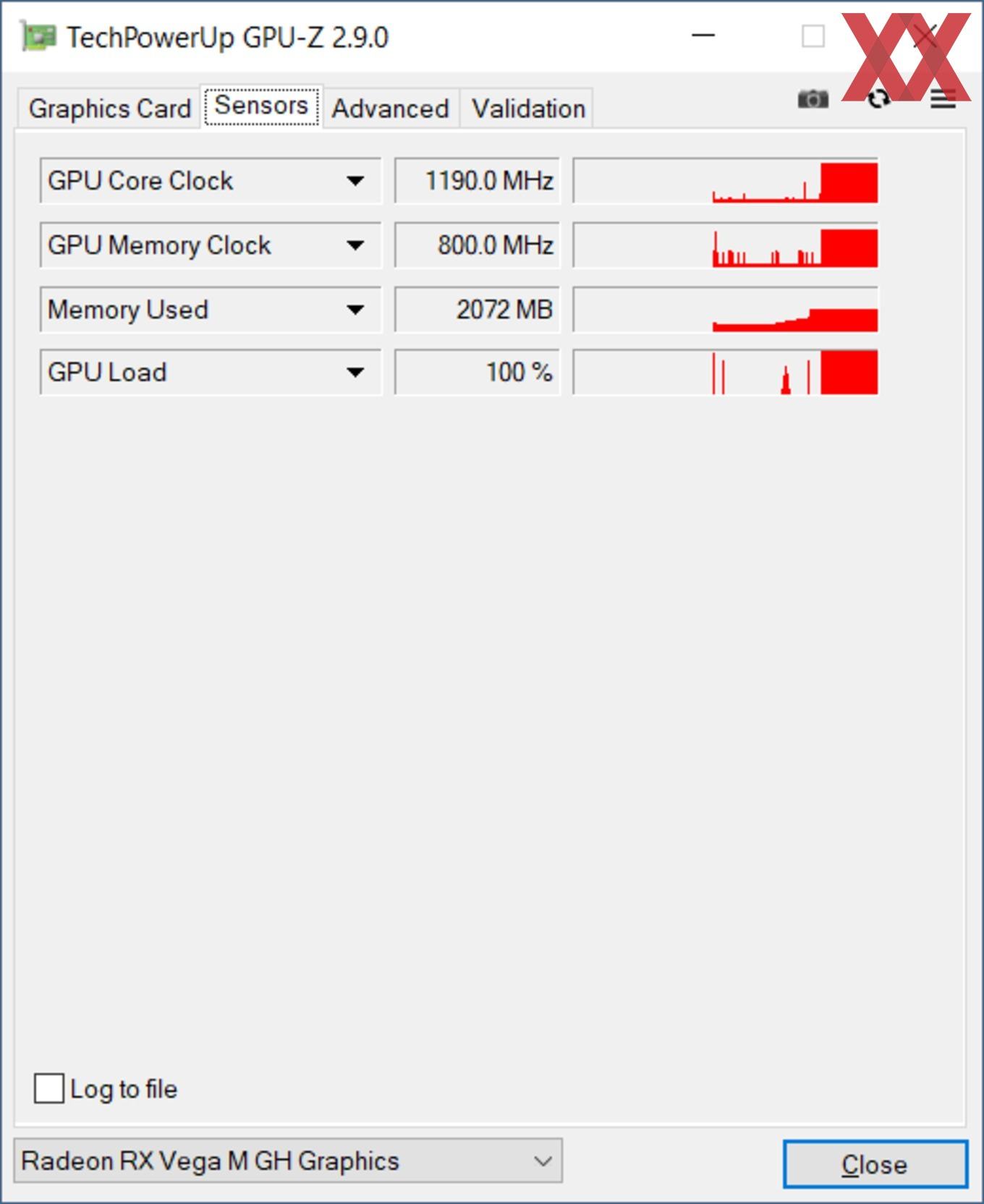Click the 2072 MB memory value field
This screenshot has width=984, height=1204.
[x=478, y=310]
